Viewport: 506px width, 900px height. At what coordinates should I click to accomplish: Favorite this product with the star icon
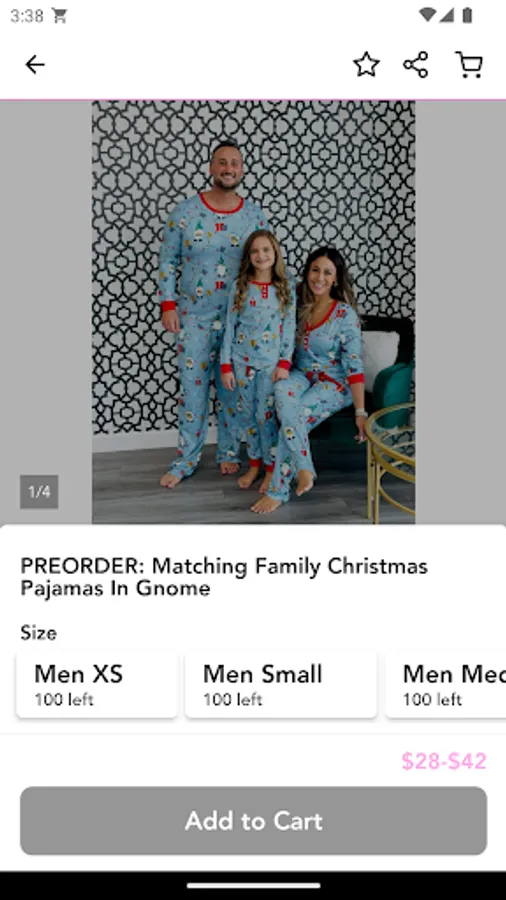click(366, 64)
